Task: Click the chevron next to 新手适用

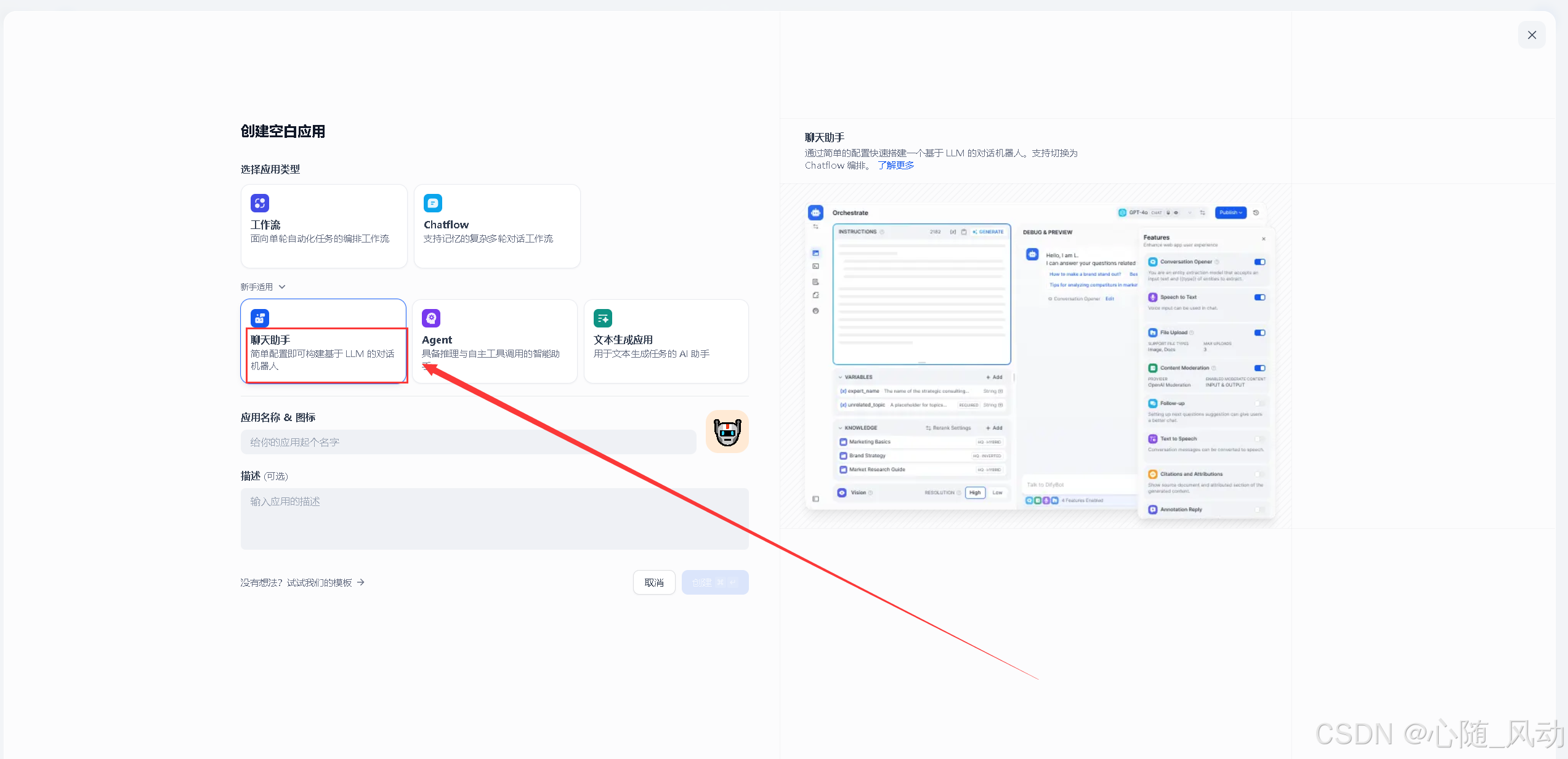Action: [x=282, y=287]
